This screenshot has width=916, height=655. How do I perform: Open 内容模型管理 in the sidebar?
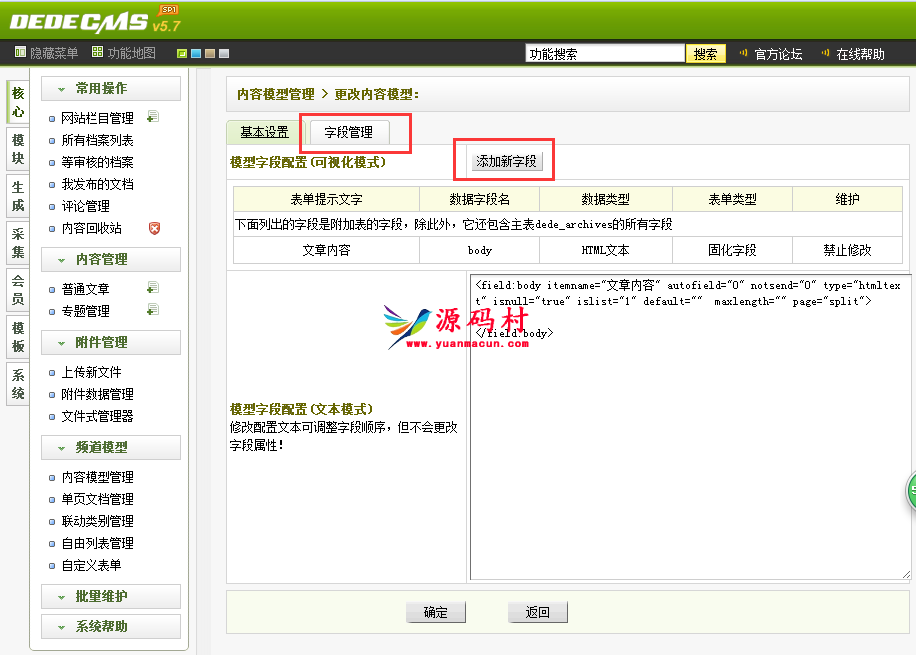(97, 478)
